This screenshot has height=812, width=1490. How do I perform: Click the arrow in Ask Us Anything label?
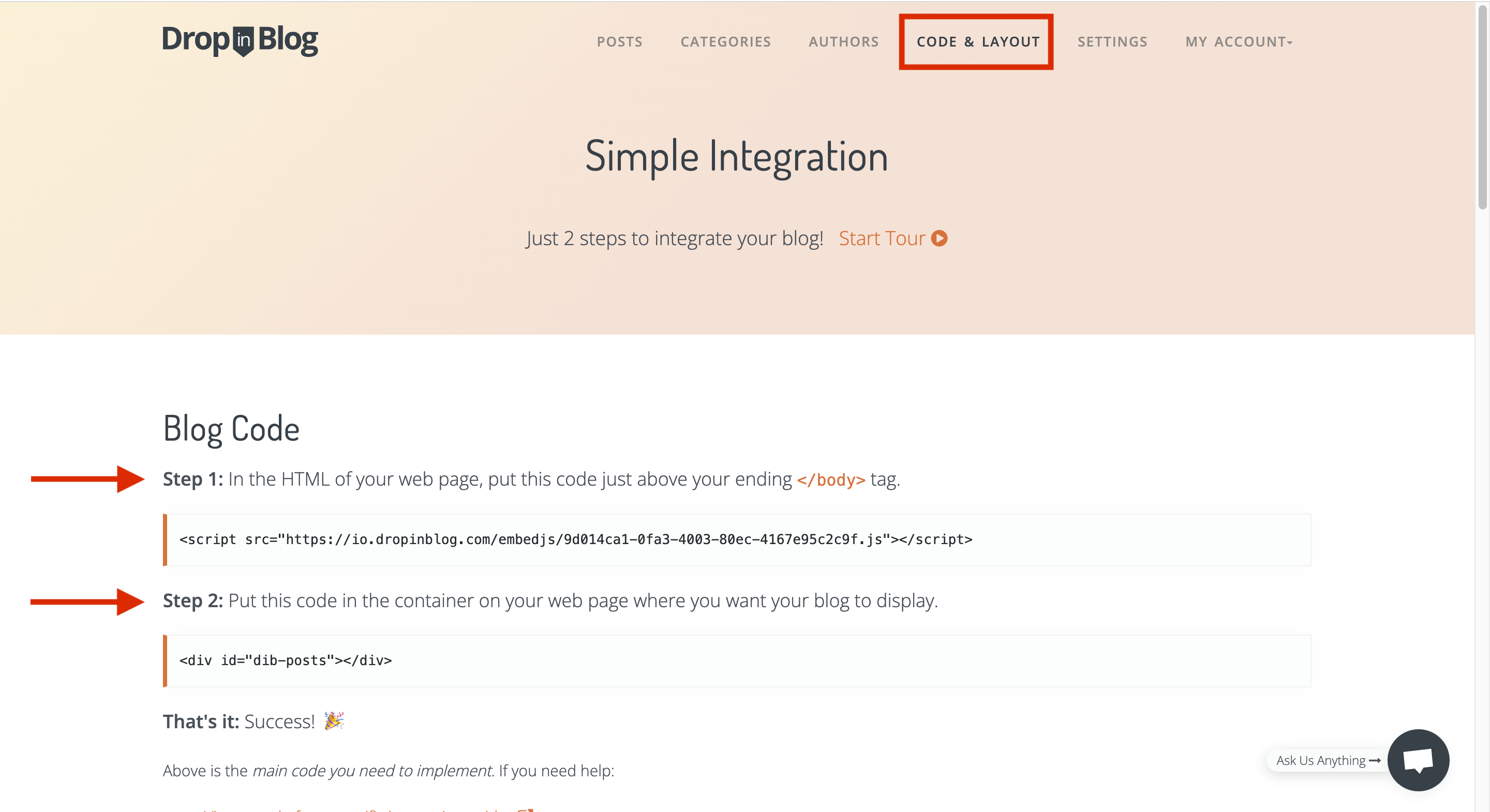(x=1375, y=760)
